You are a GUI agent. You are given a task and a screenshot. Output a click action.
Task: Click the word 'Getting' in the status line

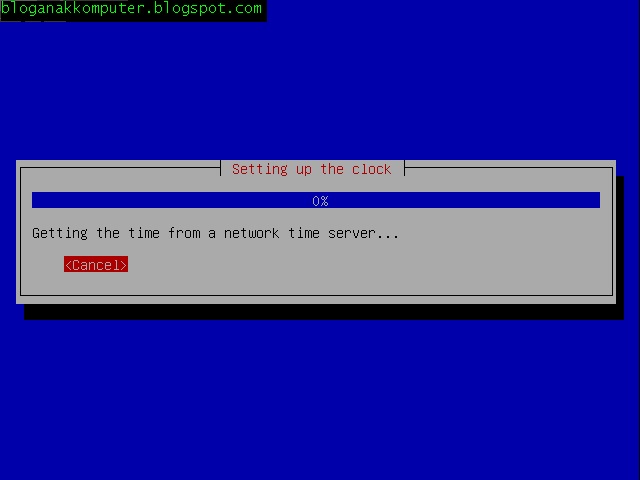point(60,233)
